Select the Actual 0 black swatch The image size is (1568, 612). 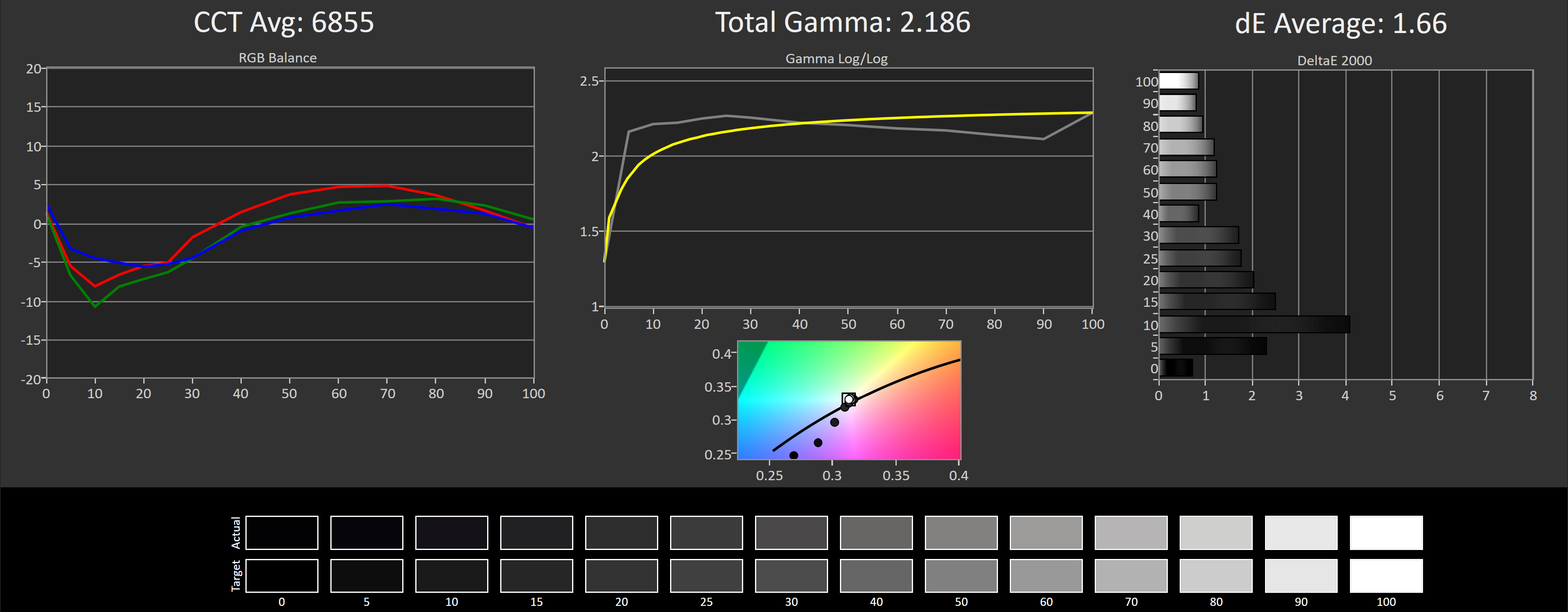point(281,532)
